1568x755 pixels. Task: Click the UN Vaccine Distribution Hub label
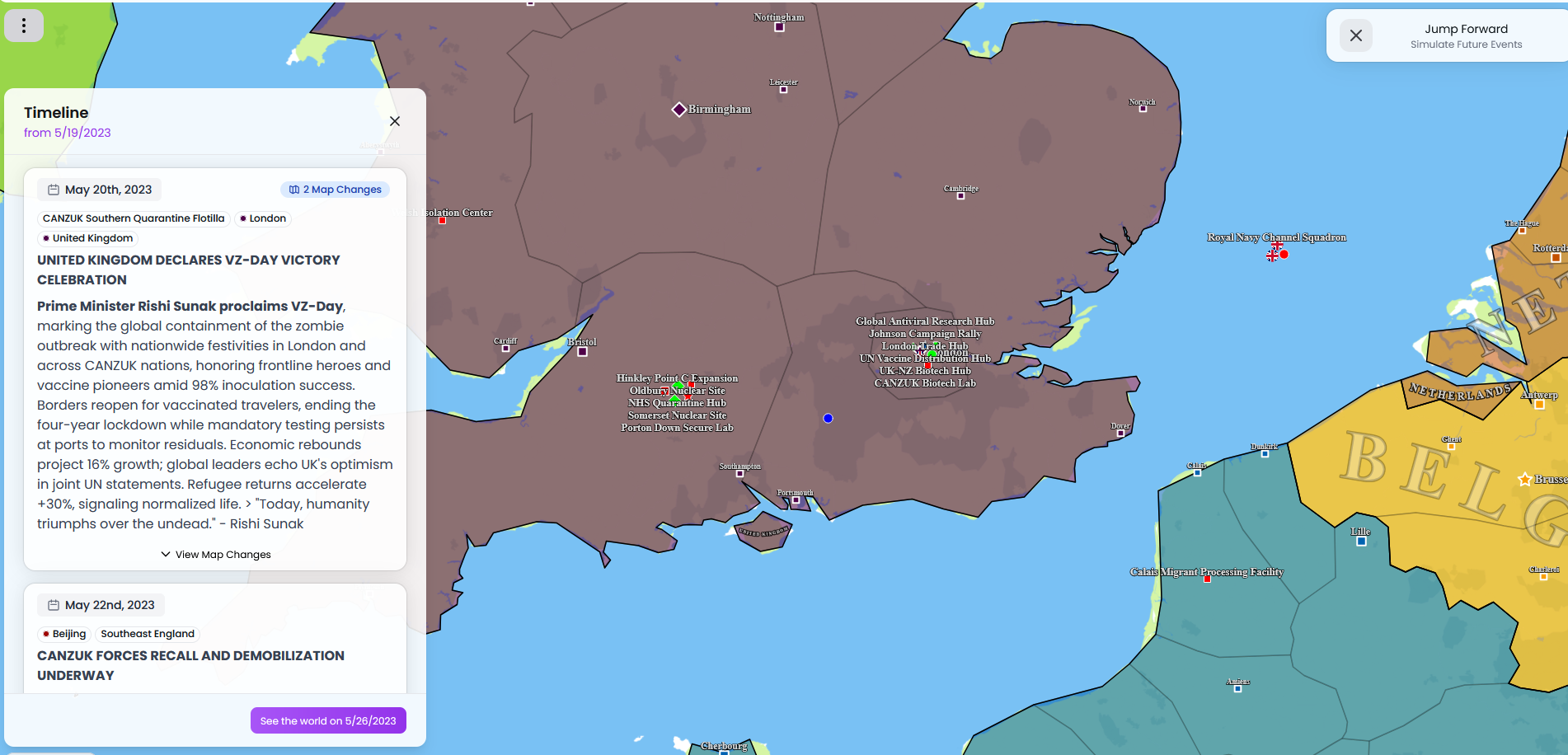click(x=925, y=359)
